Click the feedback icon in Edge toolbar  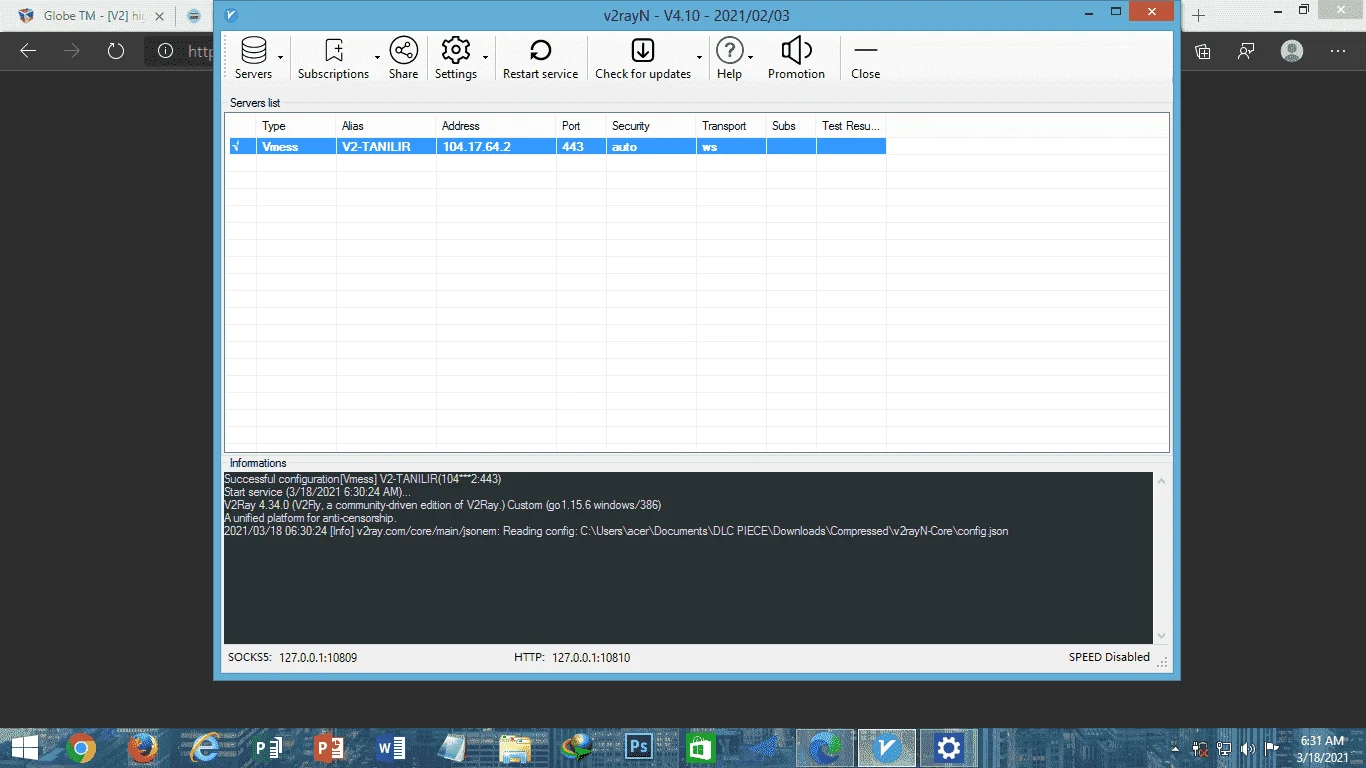coord(1246,51)
